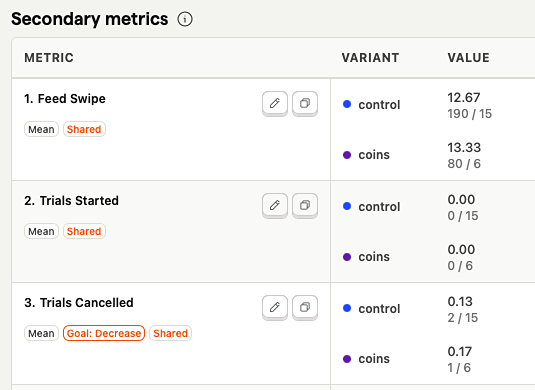Click the Mean tag under Trials Cancelled
The height and width of the screenshot is (390, 535).
click(x=41, y=333)
